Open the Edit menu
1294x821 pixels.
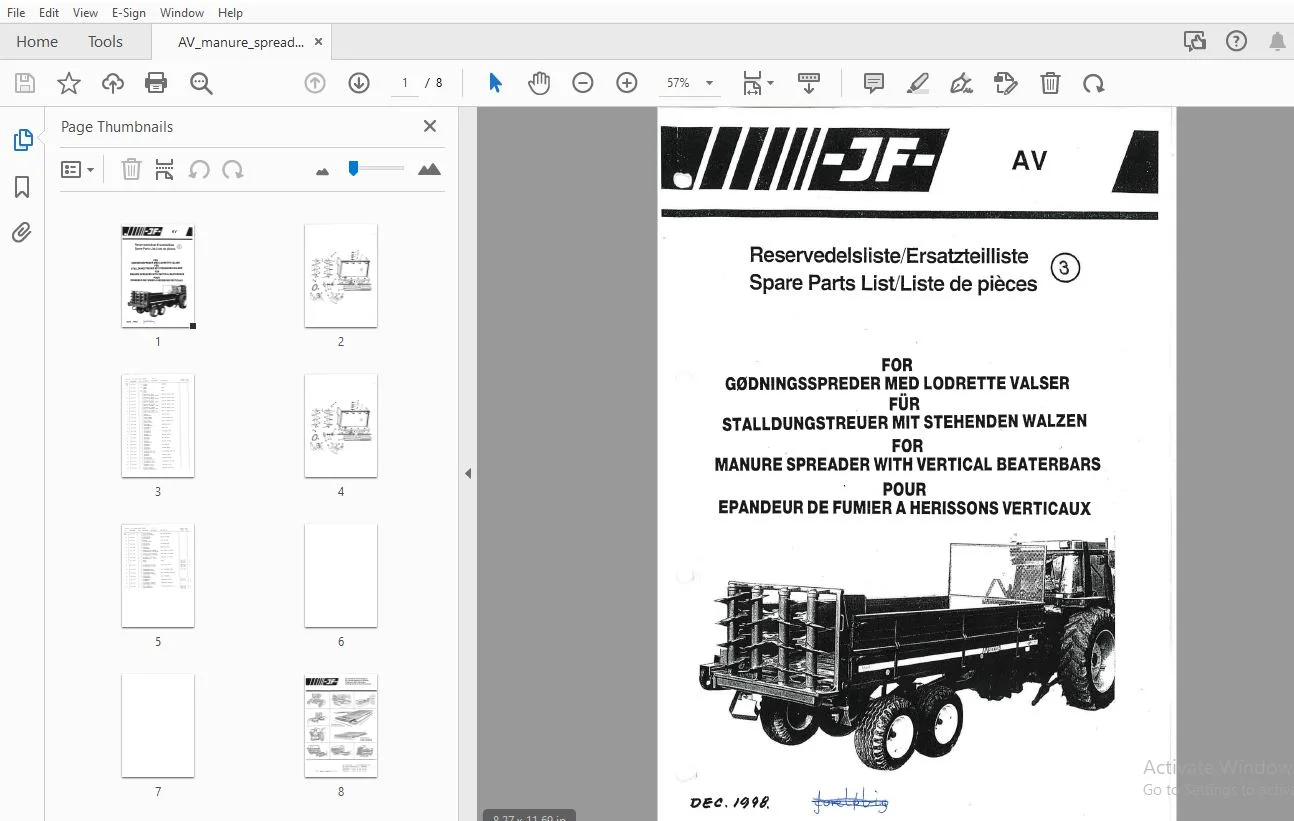(x=49, y=13)
